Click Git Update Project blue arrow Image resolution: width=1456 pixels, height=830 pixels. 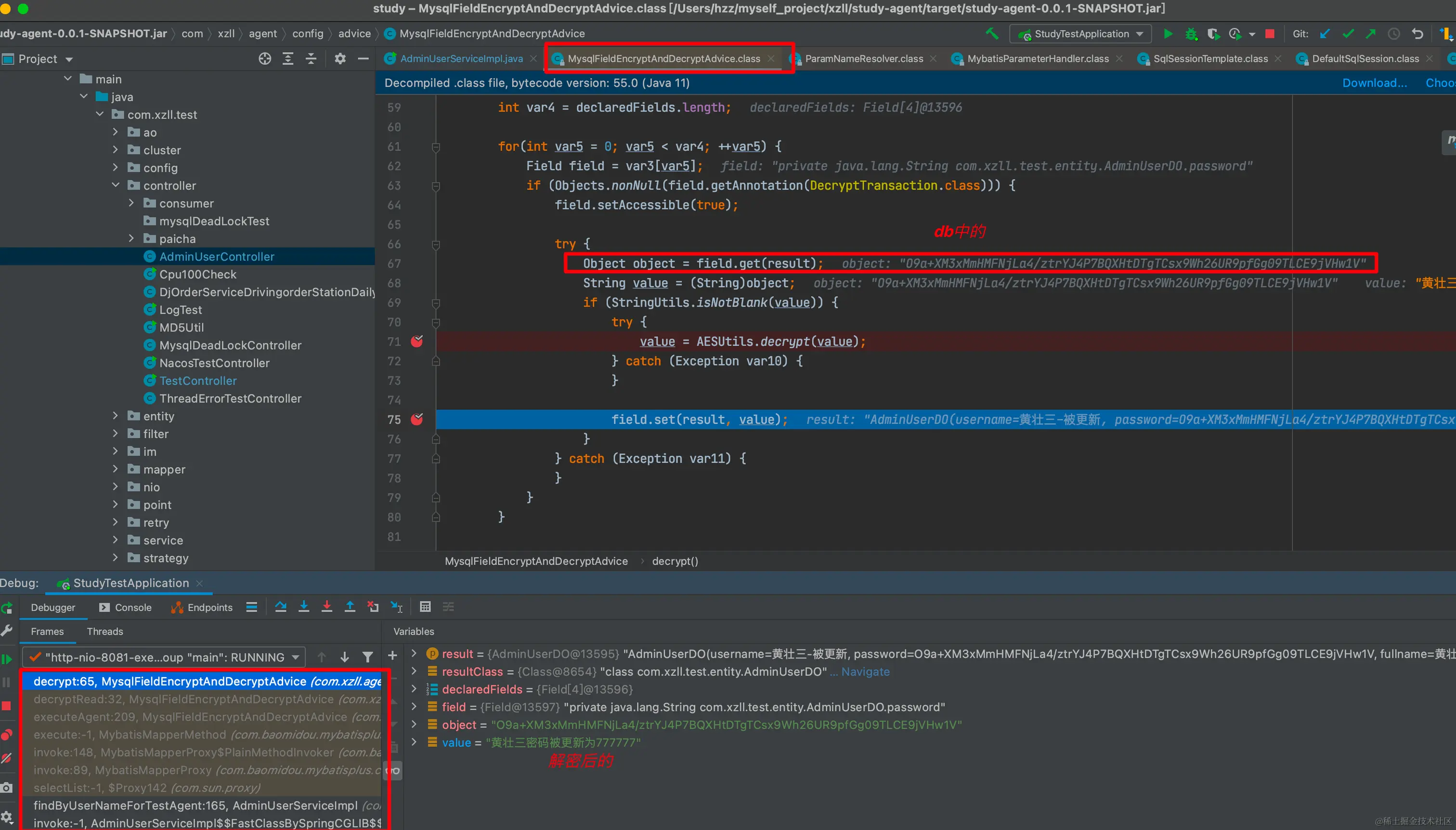(x=1325, y=34)
